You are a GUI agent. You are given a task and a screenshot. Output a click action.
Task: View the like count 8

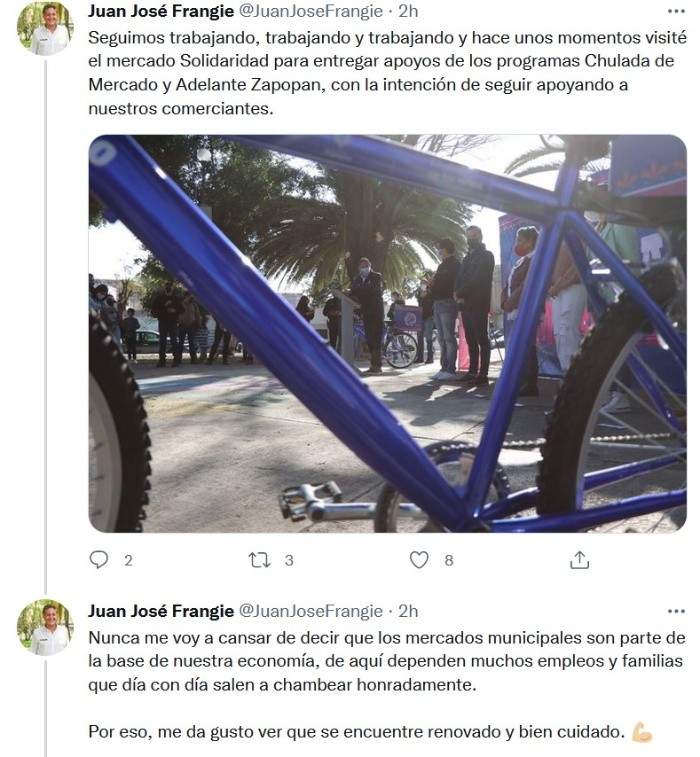tap(449, 561)
